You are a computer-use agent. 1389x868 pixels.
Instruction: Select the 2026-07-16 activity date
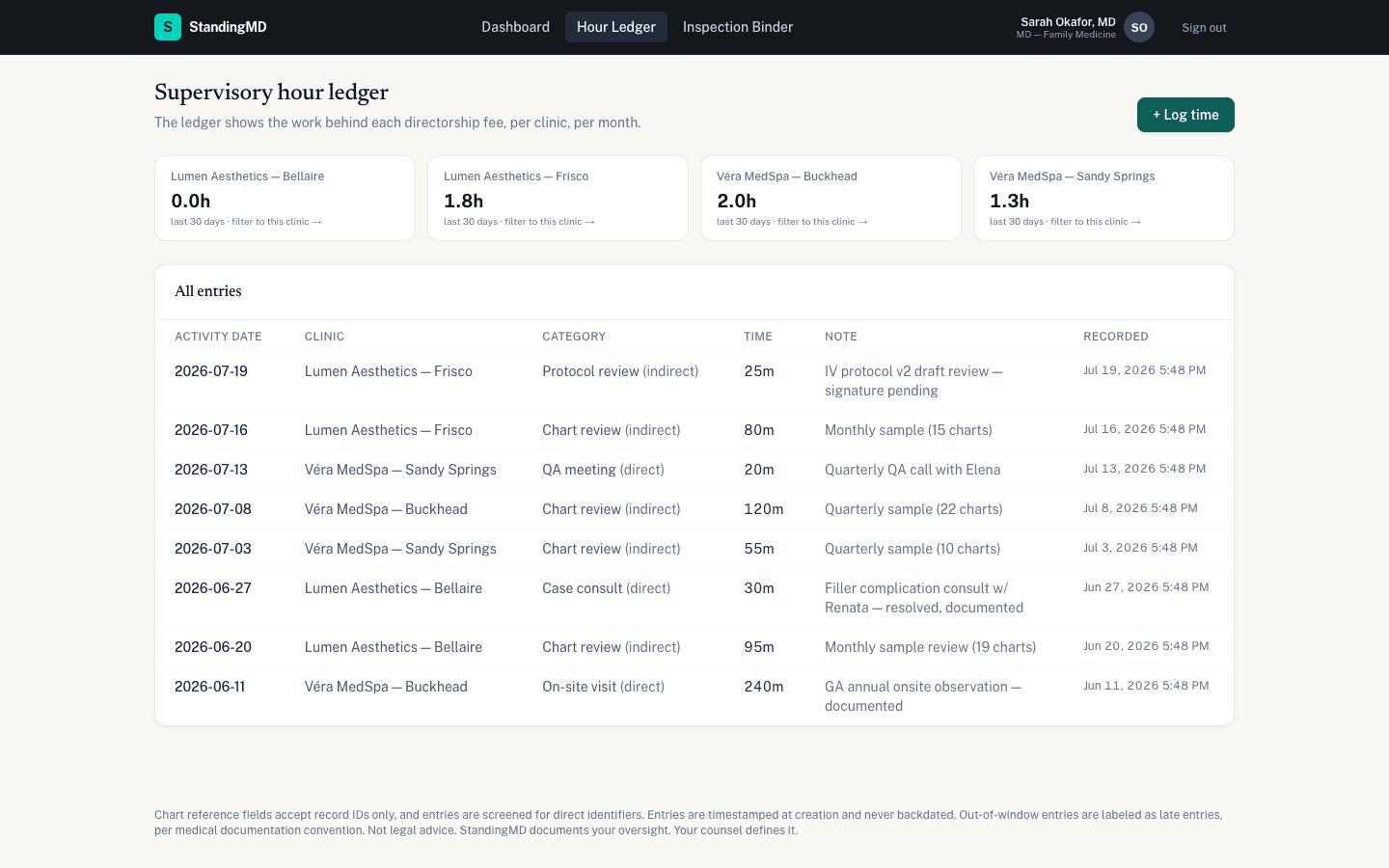(x=211, y=430)
